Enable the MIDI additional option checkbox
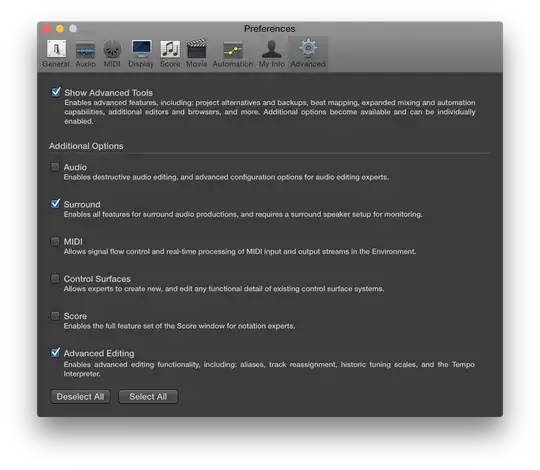This screenshot has height=470, width=540. coord(55,241)
